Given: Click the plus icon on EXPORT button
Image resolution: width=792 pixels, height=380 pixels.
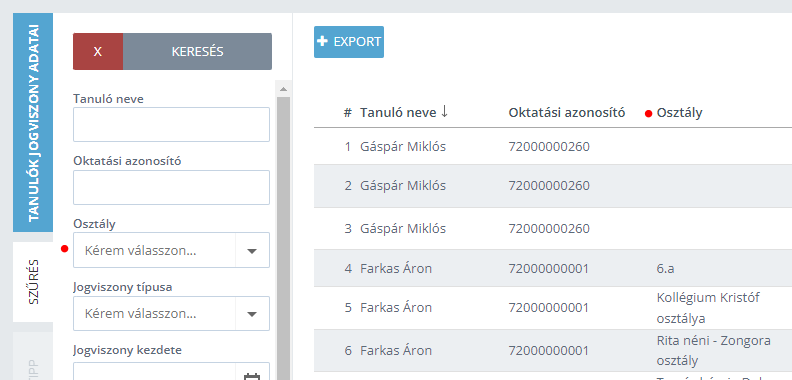Looking at the screenshot, I should coord(322,41).
